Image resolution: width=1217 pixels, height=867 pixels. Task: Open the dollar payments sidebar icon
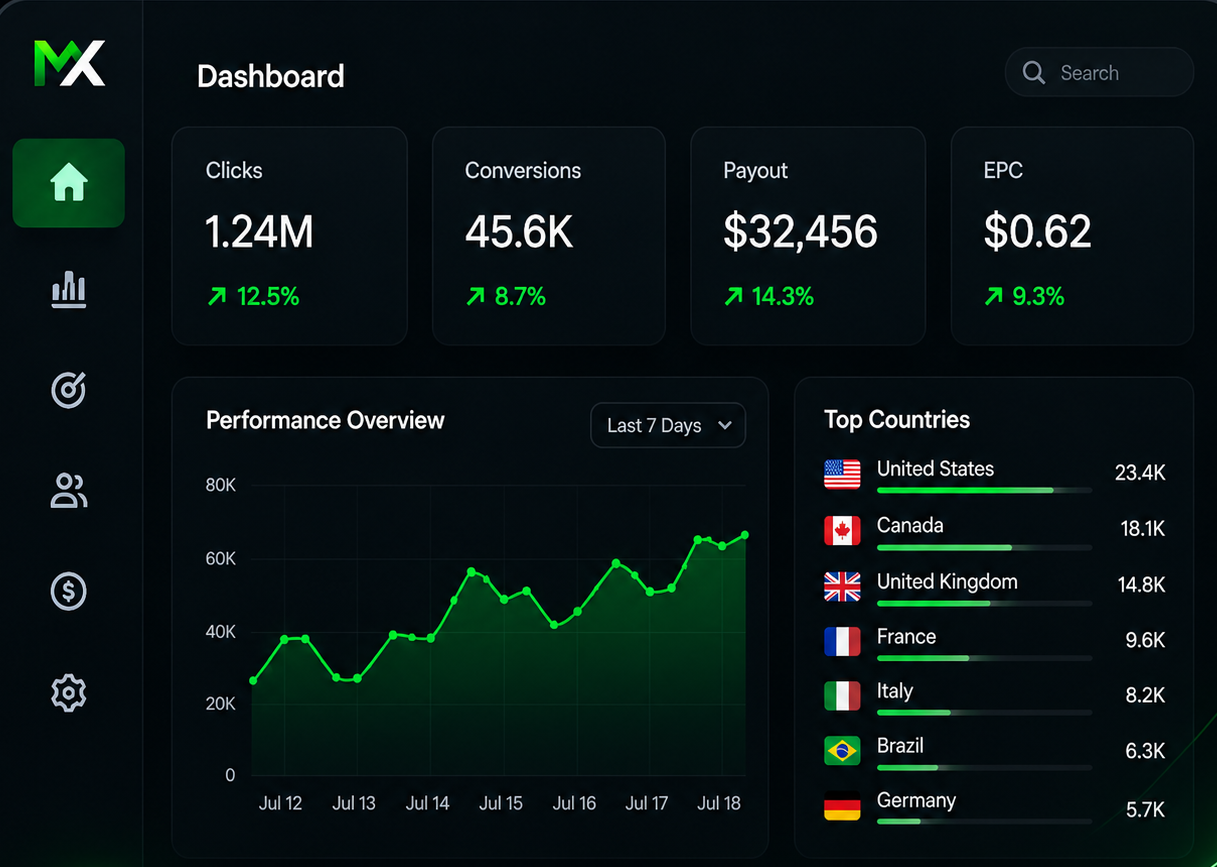pyautogui.click(x=69, y=591)
